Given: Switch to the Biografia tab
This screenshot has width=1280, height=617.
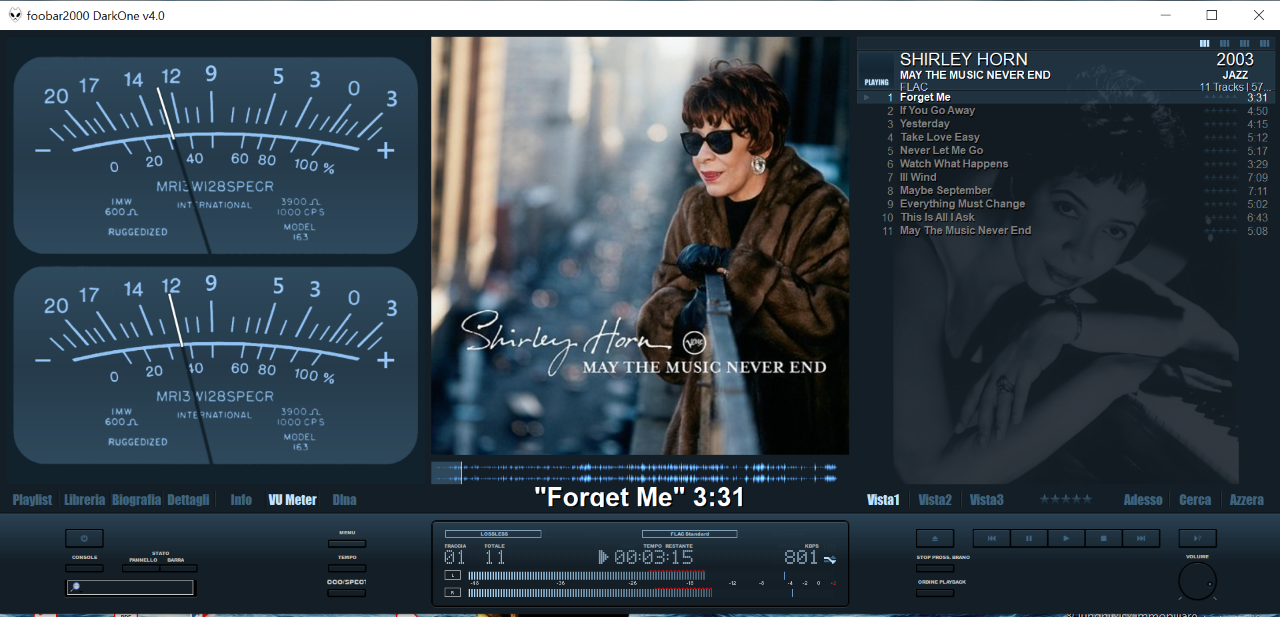Looking at the screenshot, I should (x=136, y=500).
